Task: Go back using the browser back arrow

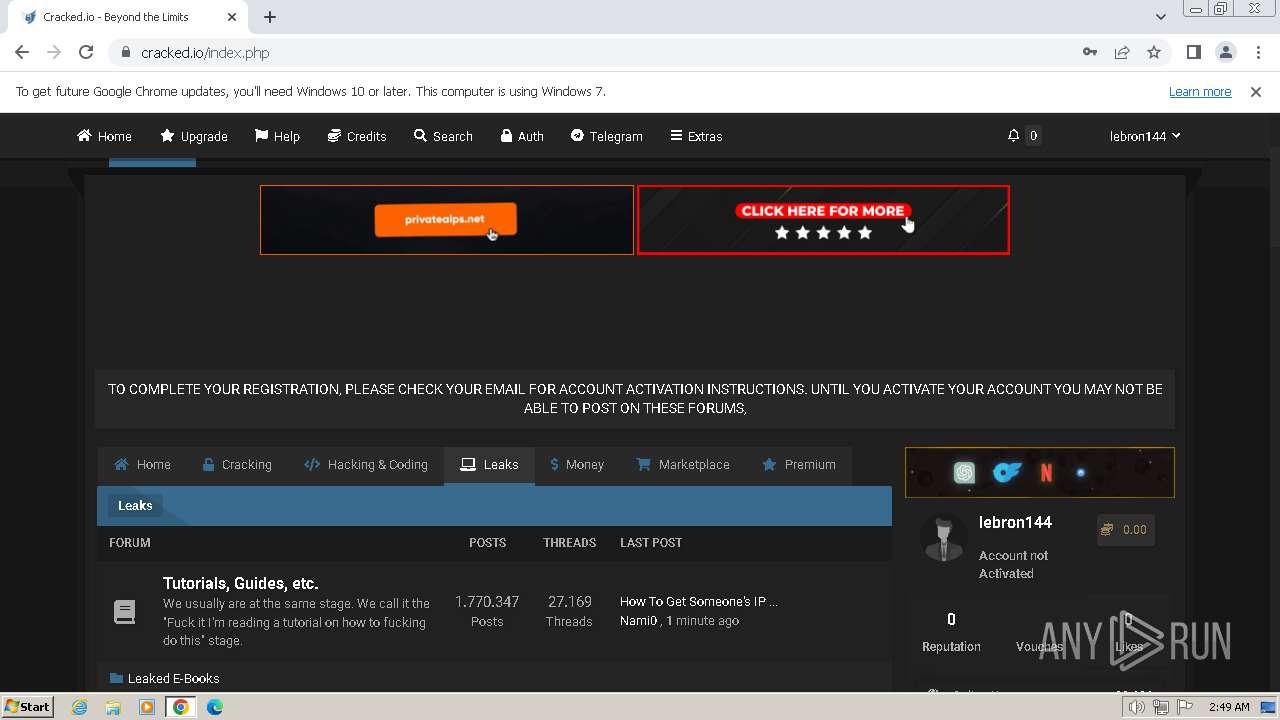Action: (x=22, y=52)
